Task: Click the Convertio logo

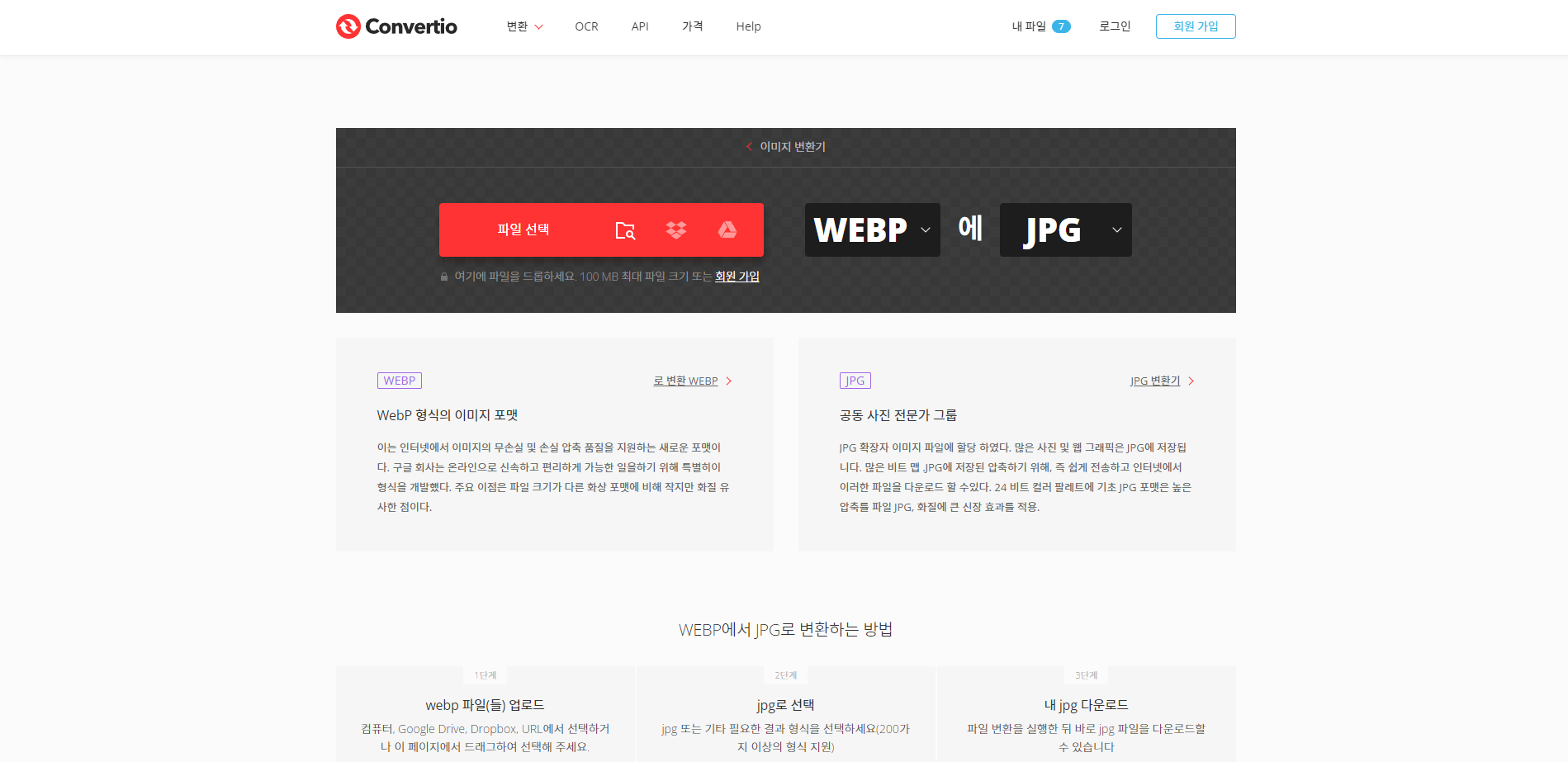Action: pyautogui.click(x=396, y=26)
